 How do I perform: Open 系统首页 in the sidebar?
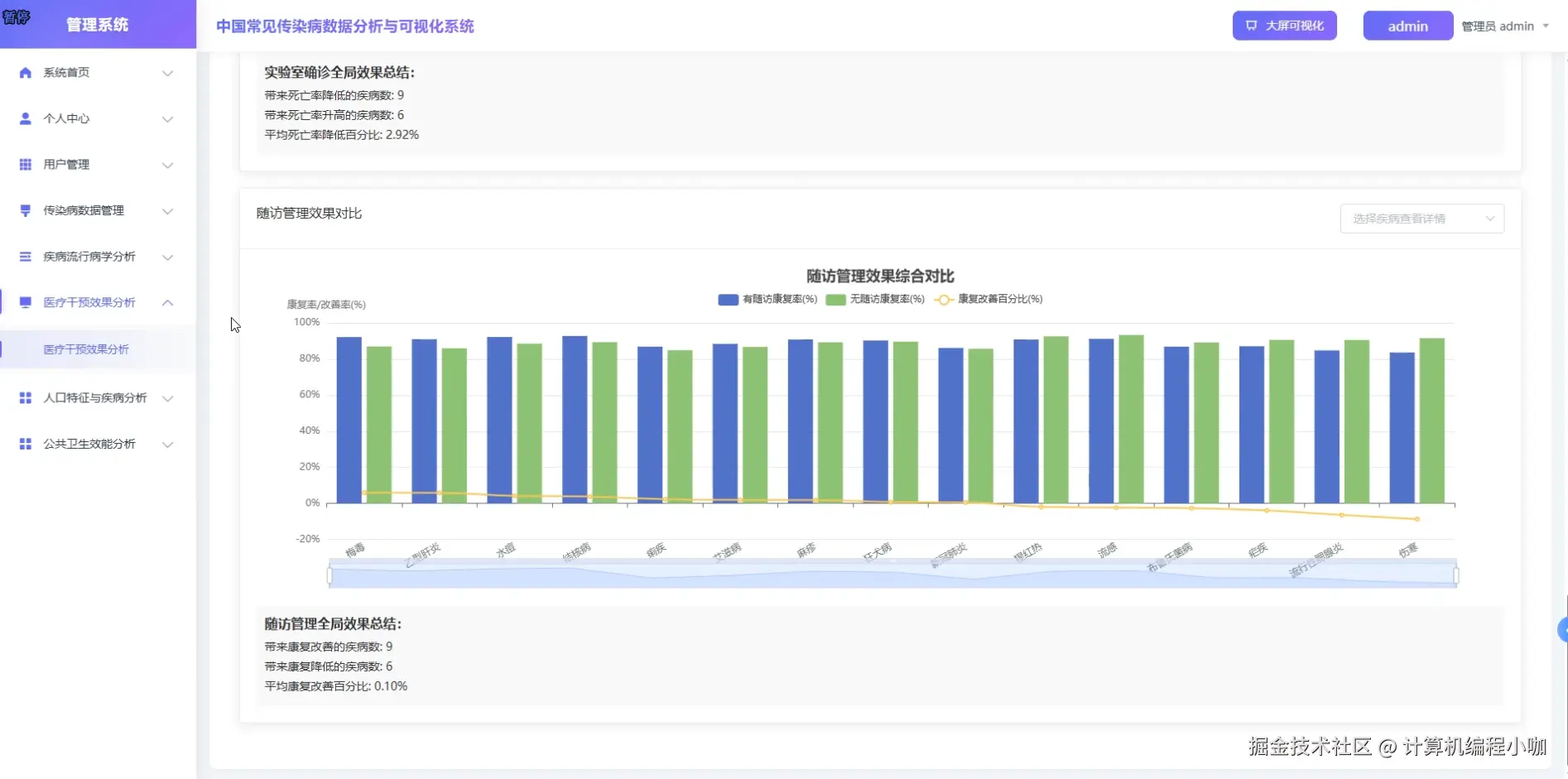[x=98, y=73]
